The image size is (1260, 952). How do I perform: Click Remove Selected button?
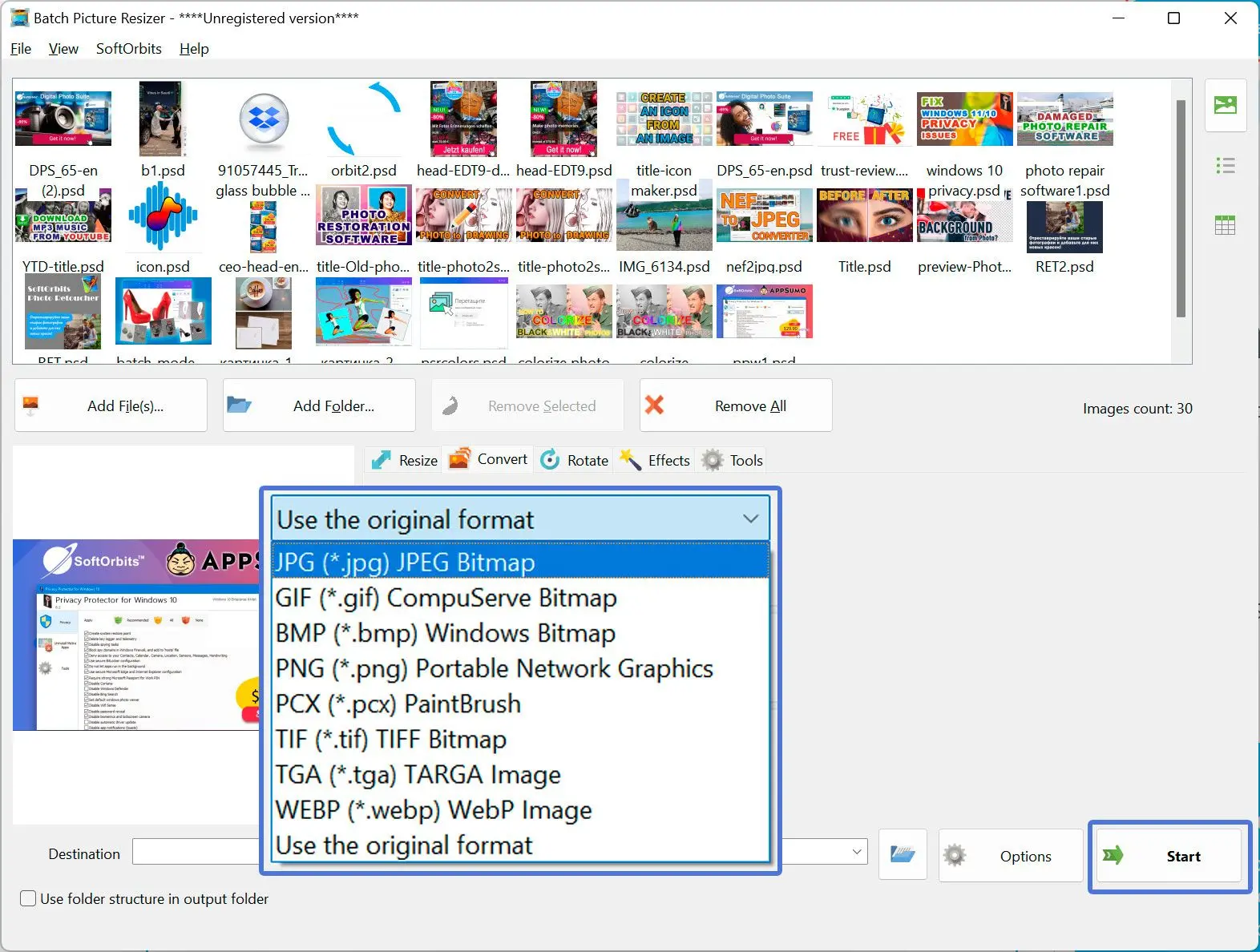[527, 405]
